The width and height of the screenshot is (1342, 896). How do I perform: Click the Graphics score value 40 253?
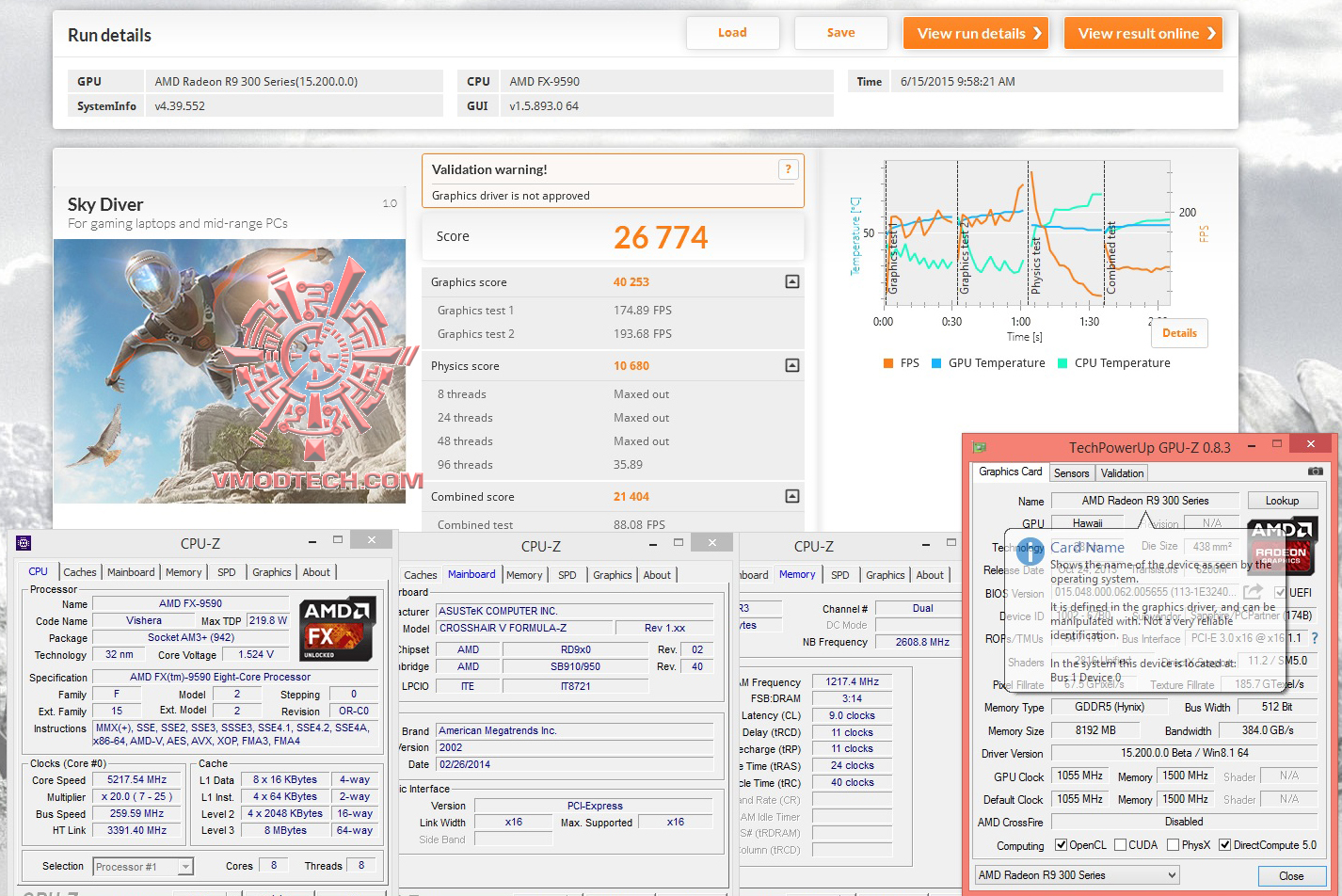[631, 281]
